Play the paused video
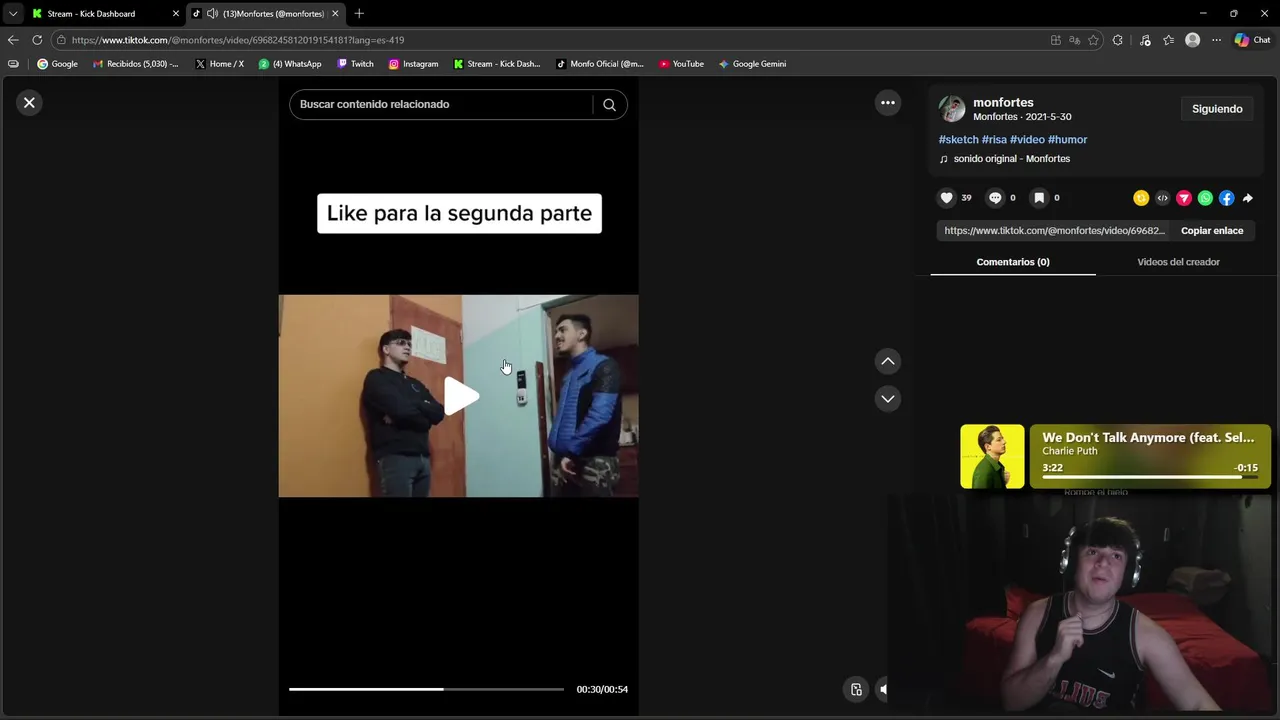The height and width of the screenshot is (720, 1280). (x=460, y=396)
